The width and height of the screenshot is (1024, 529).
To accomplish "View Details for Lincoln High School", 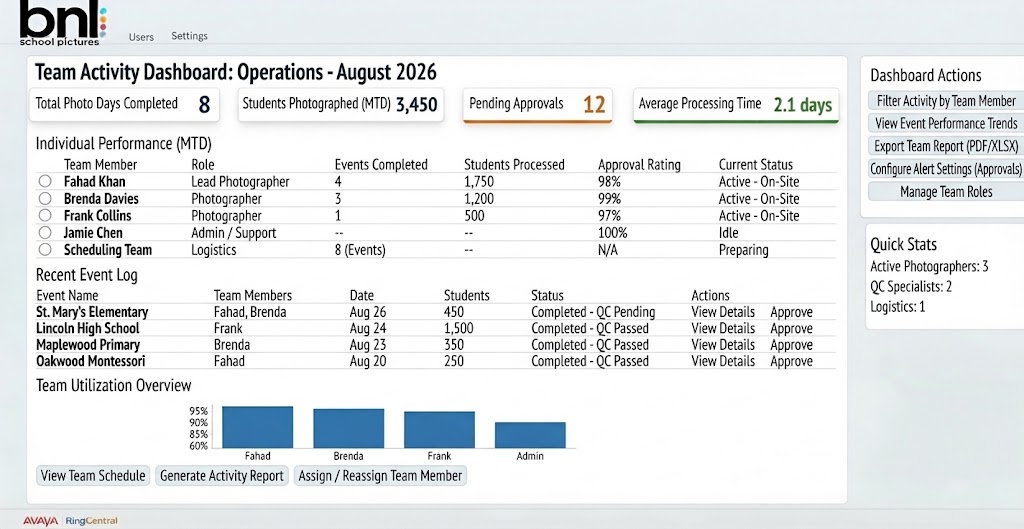I will [x=723, y=329].
